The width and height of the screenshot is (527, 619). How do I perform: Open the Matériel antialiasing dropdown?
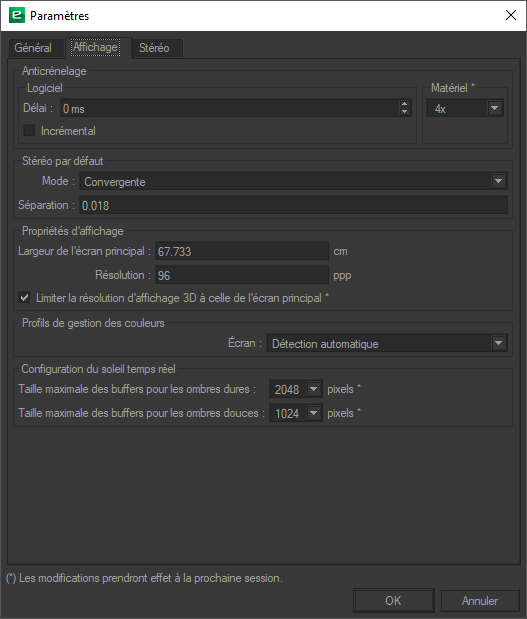465,108
